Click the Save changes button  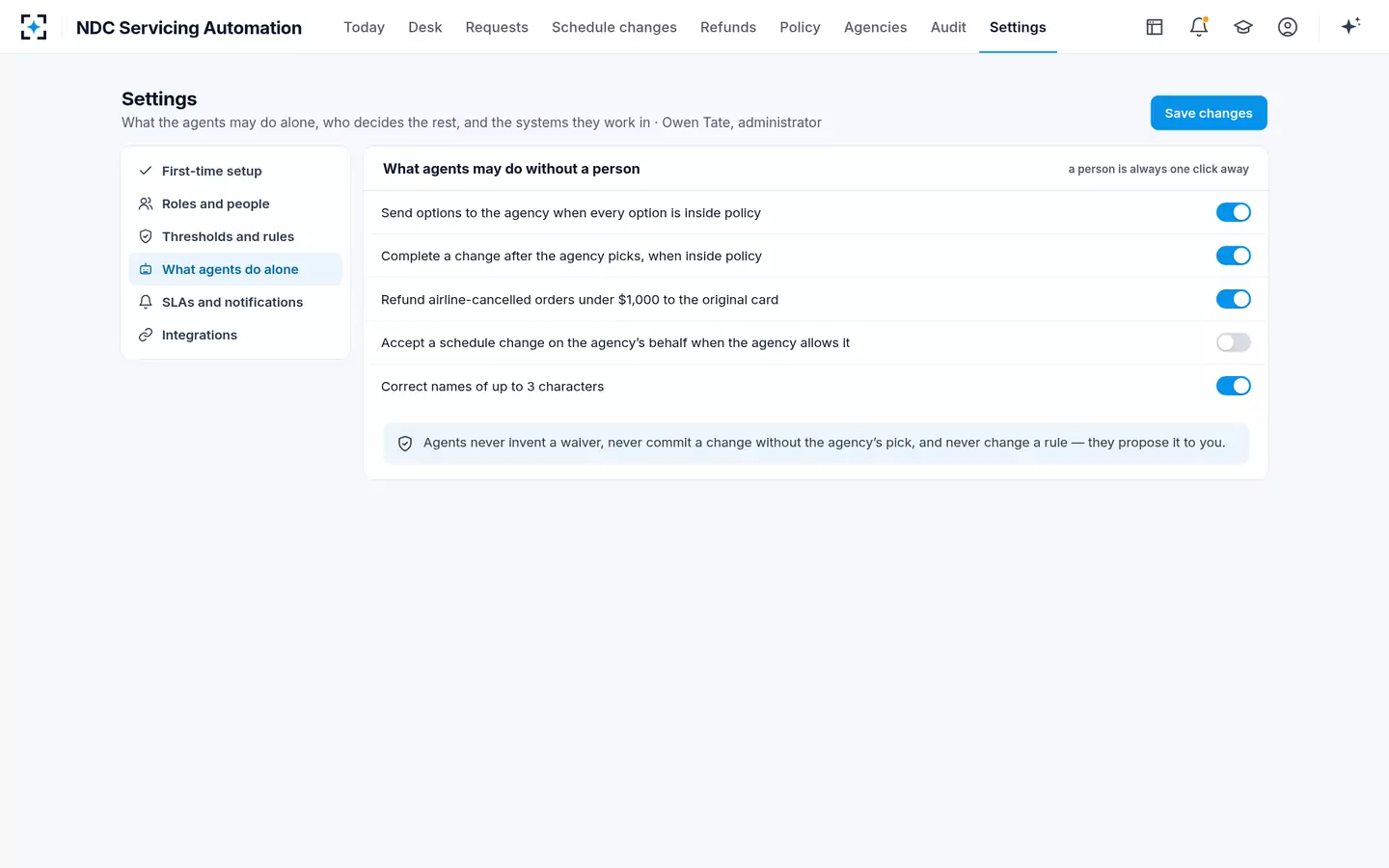click(1209, 113)
